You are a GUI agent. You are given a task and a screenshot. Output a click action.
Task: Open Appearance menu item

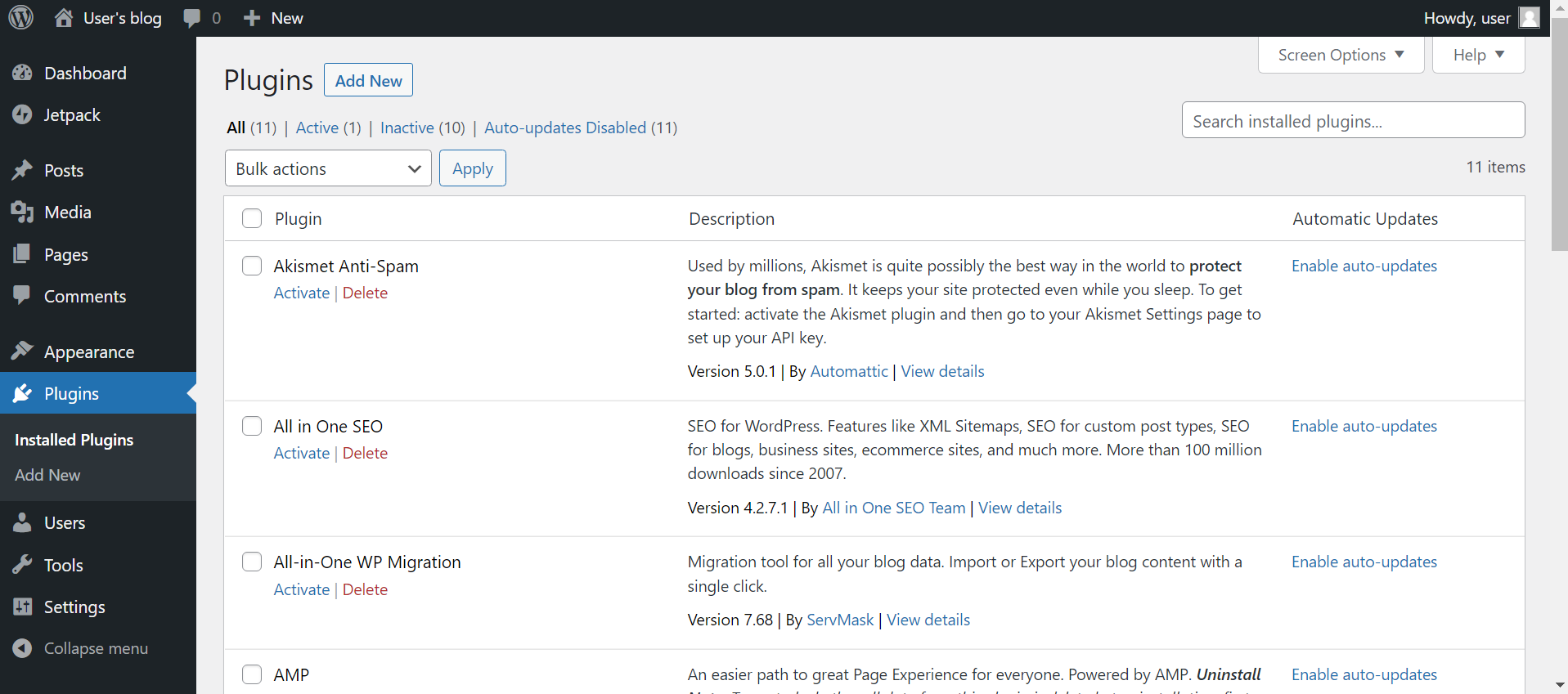98,351
